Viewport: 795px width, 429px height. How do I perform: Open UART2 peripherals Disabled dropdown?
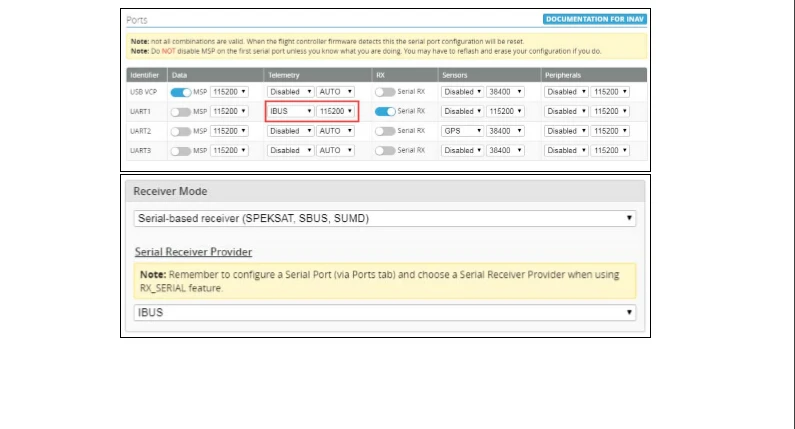click(566, 131)
